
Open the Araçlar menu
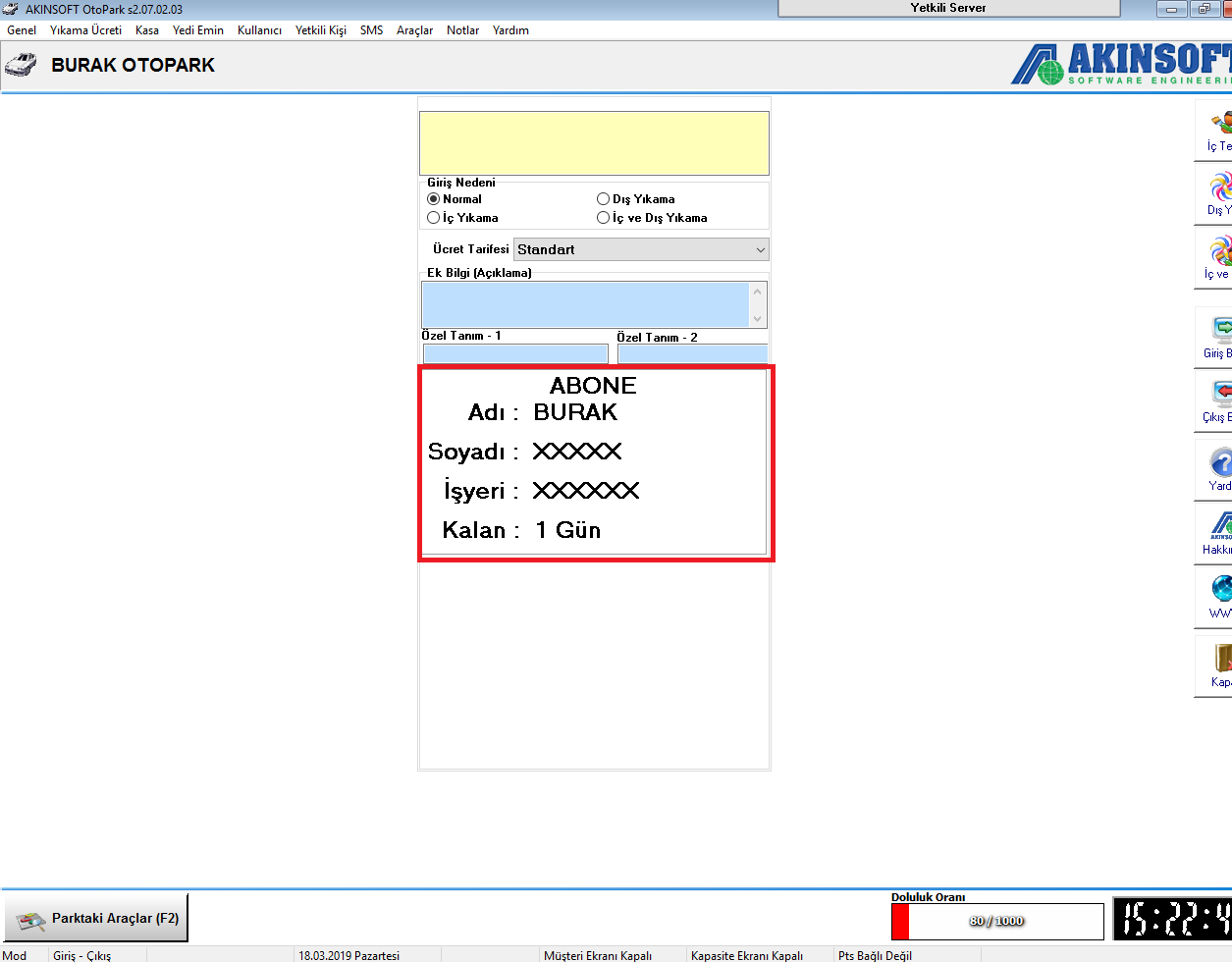(414, 30)
